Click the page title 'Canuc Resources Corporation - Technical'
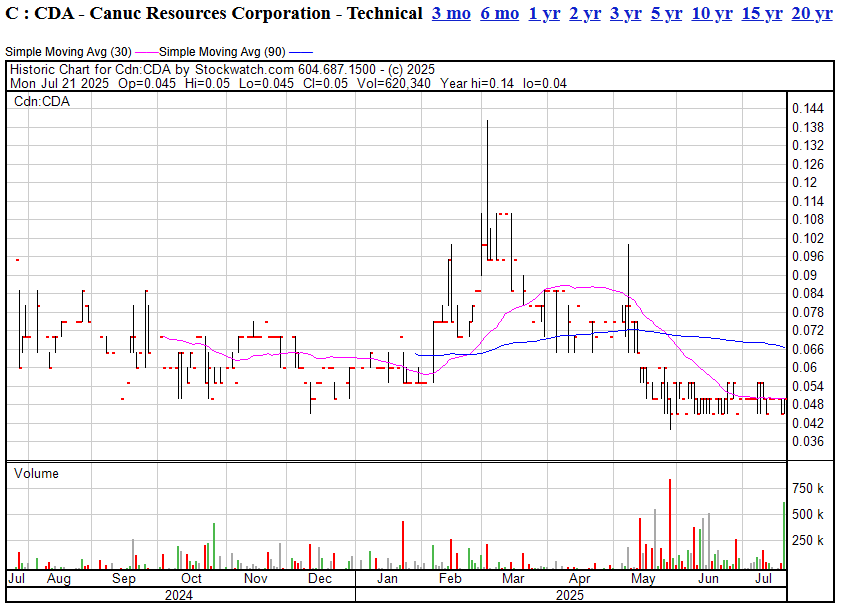This screenshot has height=610, width=843. 256,13
